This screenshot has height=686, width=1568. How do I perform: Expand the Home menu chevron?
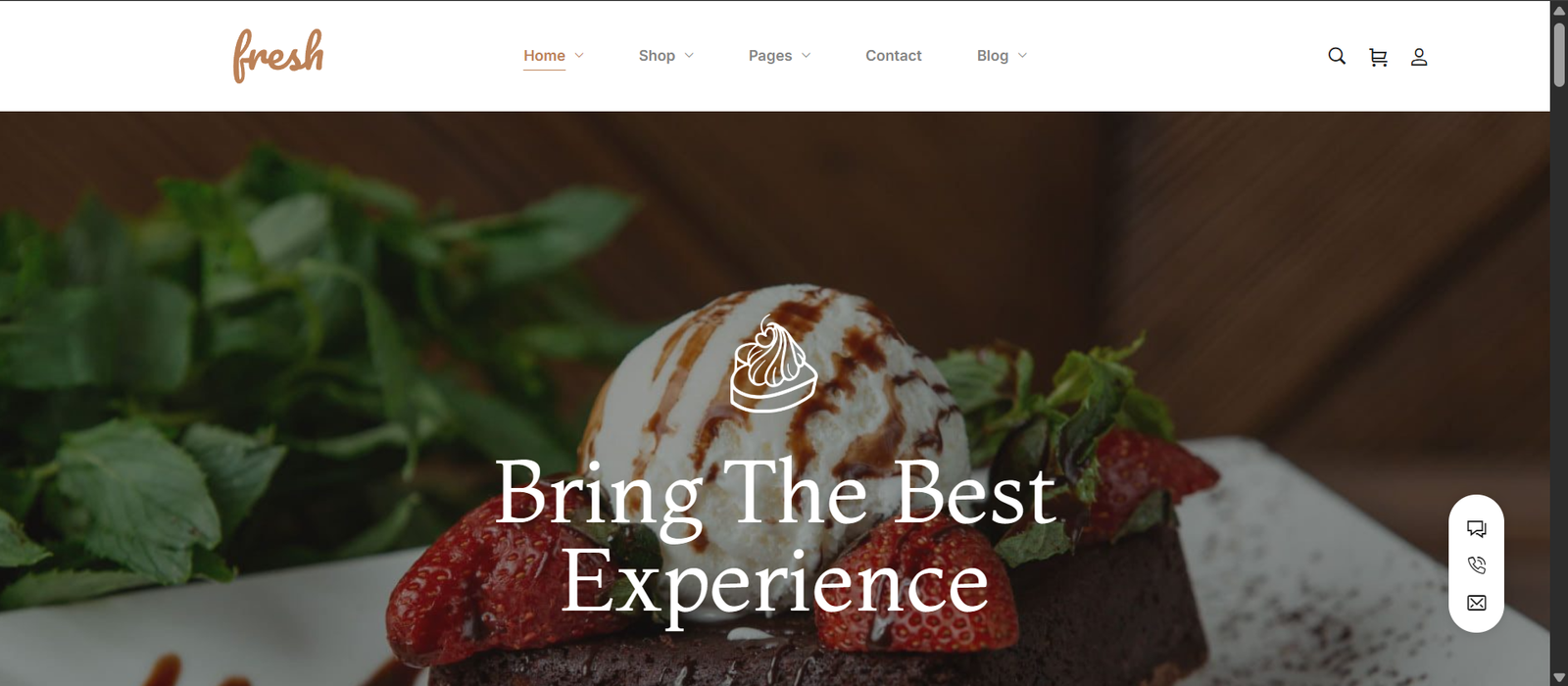pos(579,56)
